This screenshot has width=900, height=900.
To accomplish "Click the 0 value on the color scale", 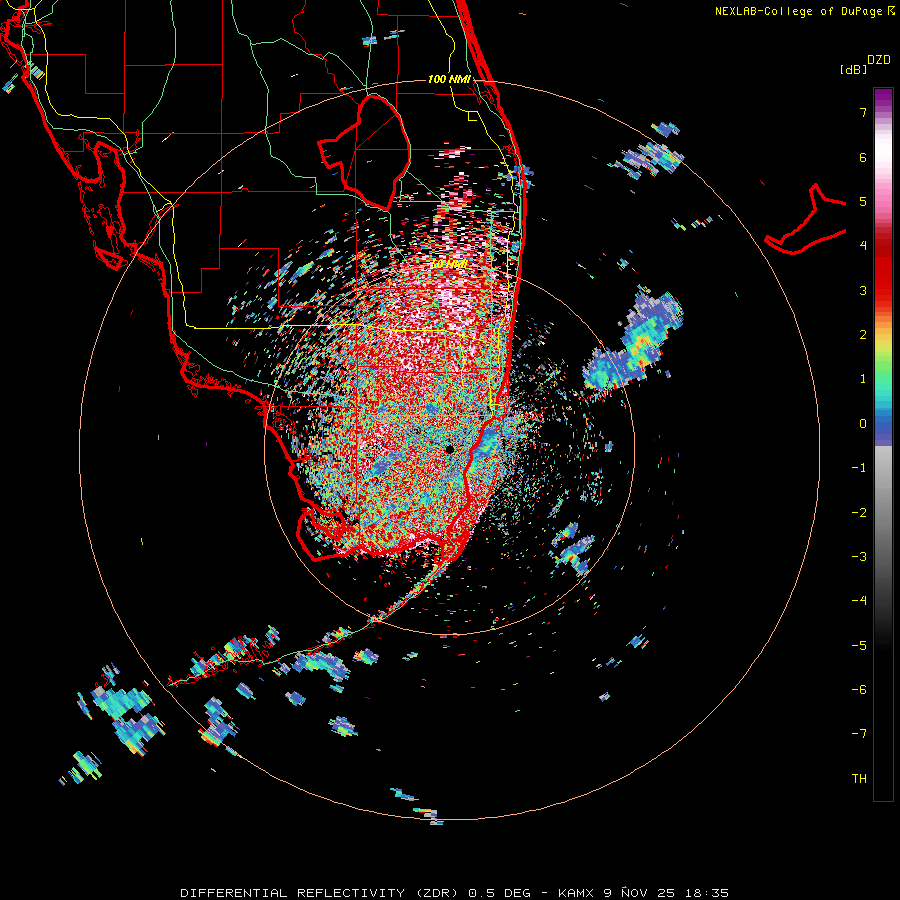I will pyautogui.click(x=863, y=424).
